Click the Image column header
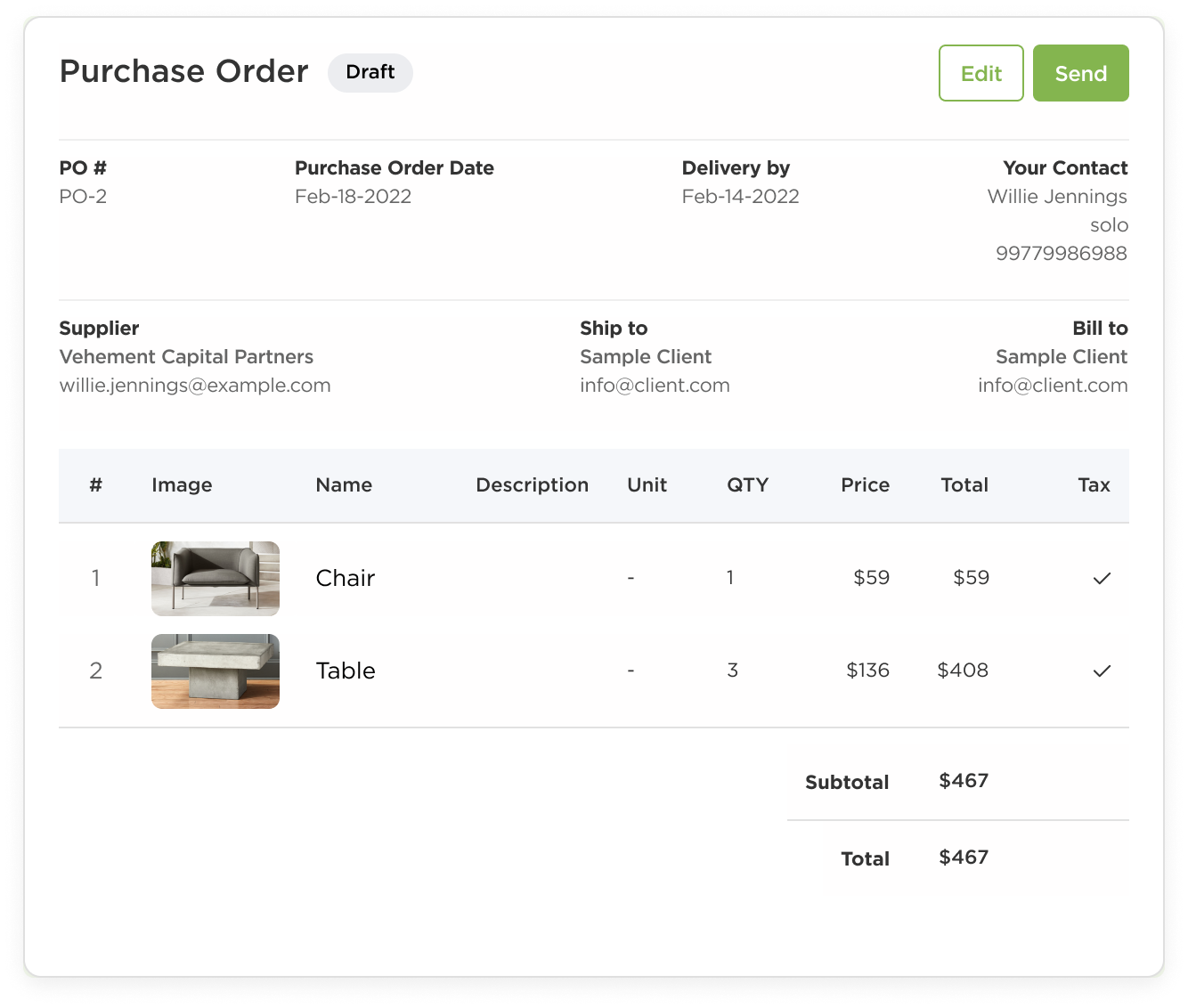Image resolution: width=1188 pixels, height=1008 pixels. point(182,484)
